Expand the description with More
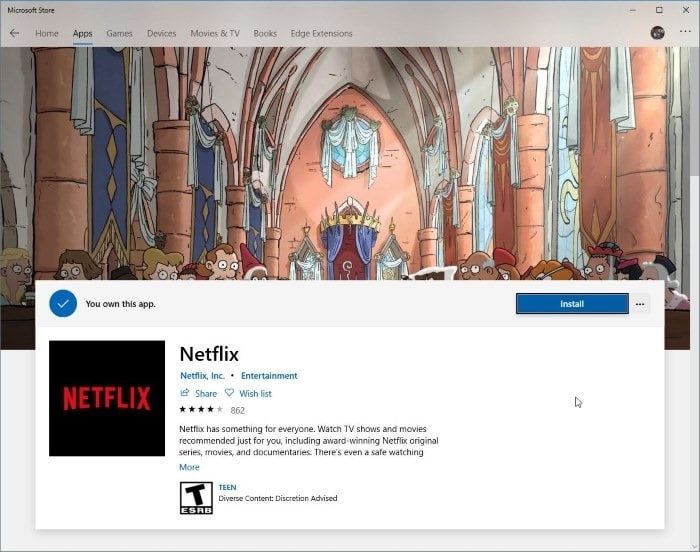Image resolution: width=700 pixels, height=552 pixels. (x=189, y=467)
